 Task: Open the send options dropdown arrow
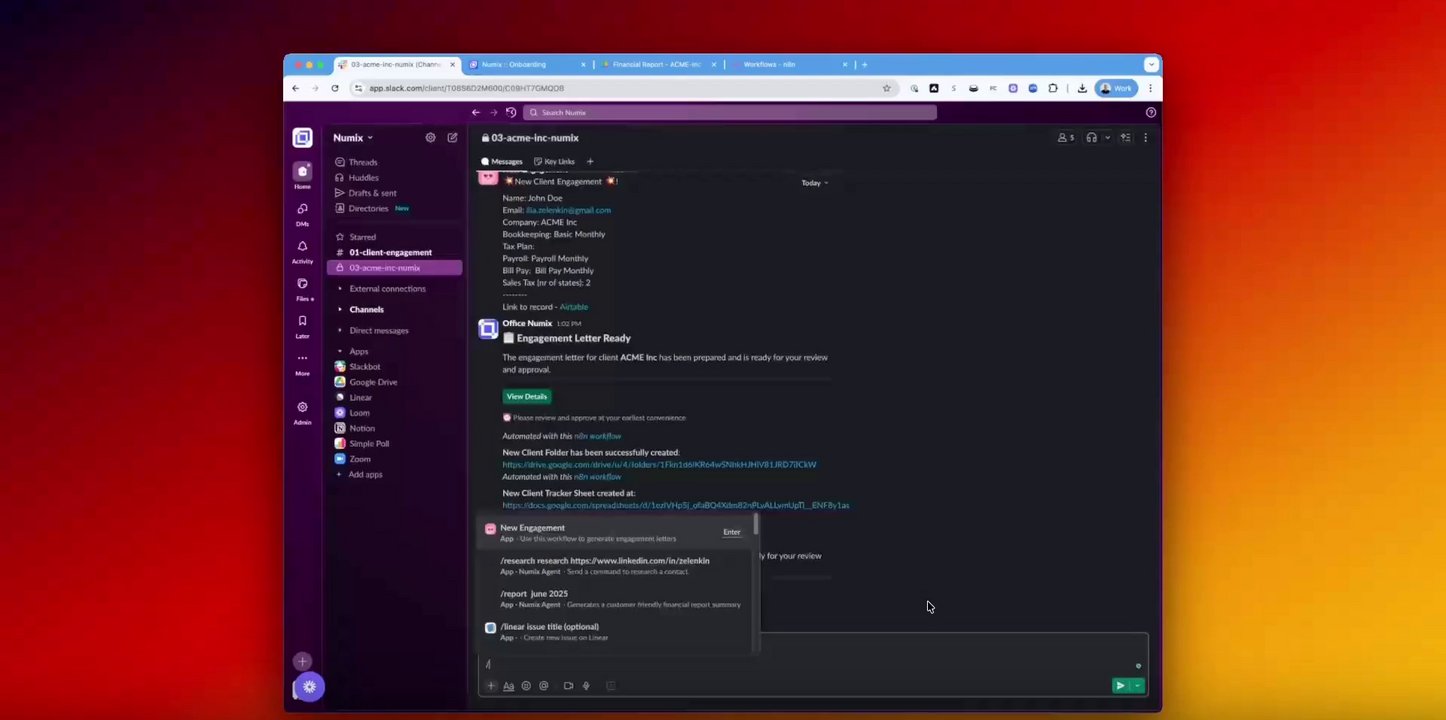coord(1138,686)
